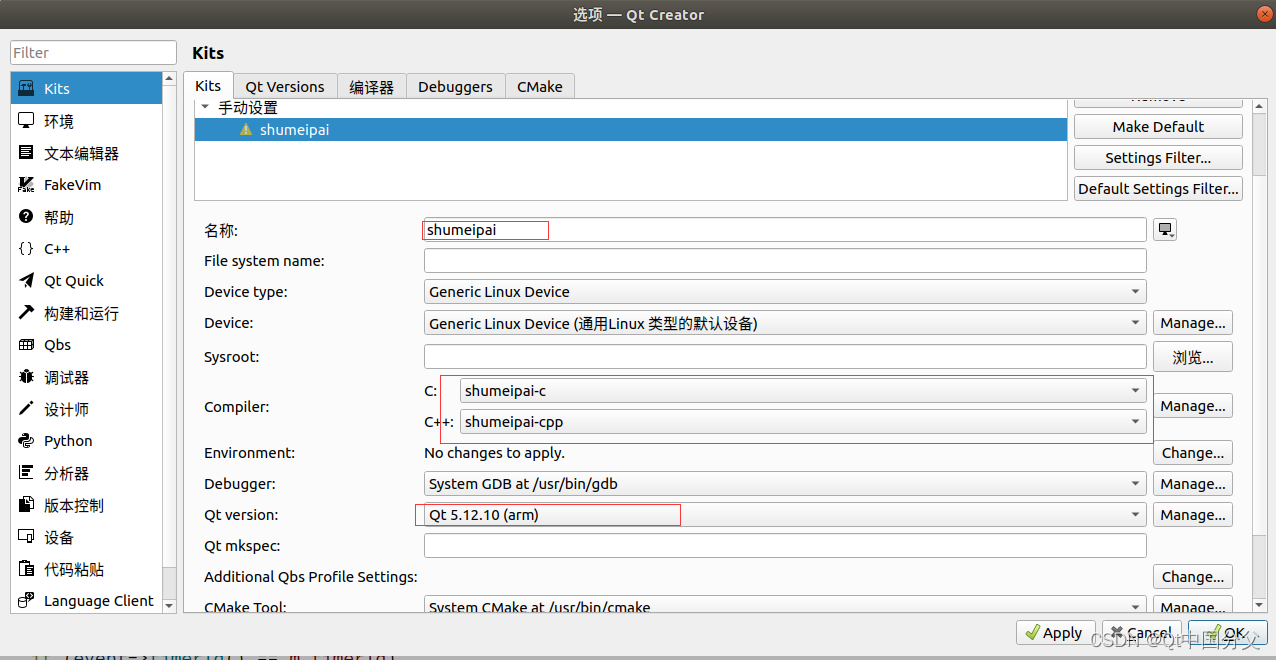Switch to the Qt Versions tab
This screenshot has height=660, width=1276.
tap(284, 86)
